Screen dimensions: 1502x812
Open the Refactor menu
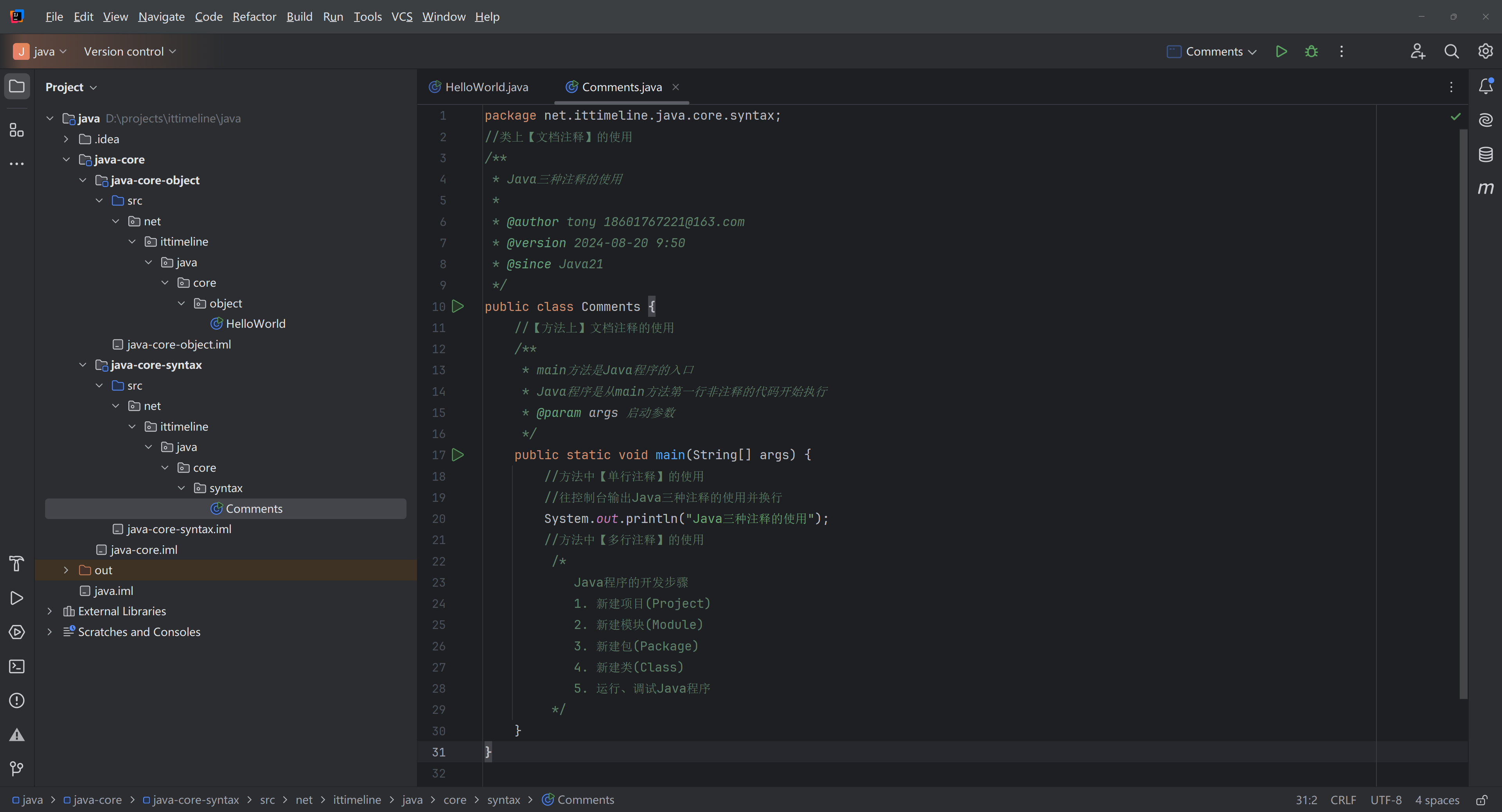[x=254, y=16]
